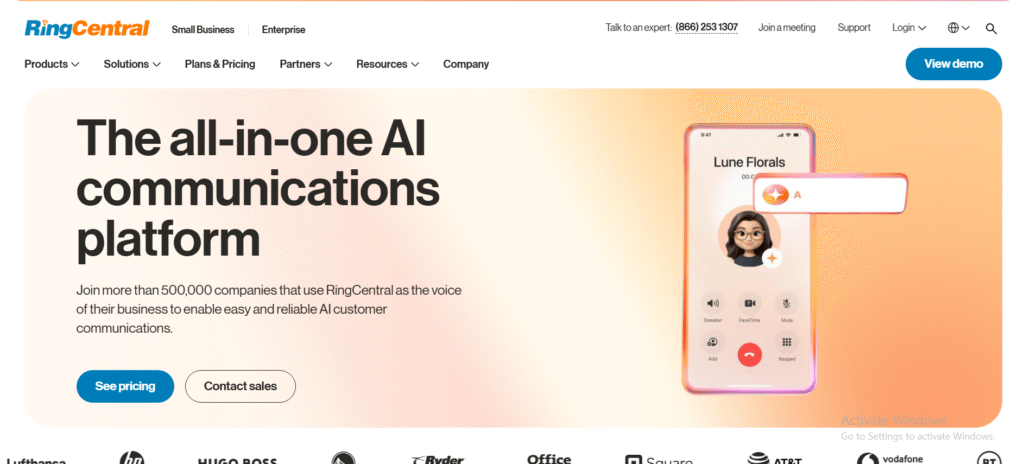The height and width of the screenshot is (464, 1024).
Task: Click the Contact sales button
Action: coord(240,386)
